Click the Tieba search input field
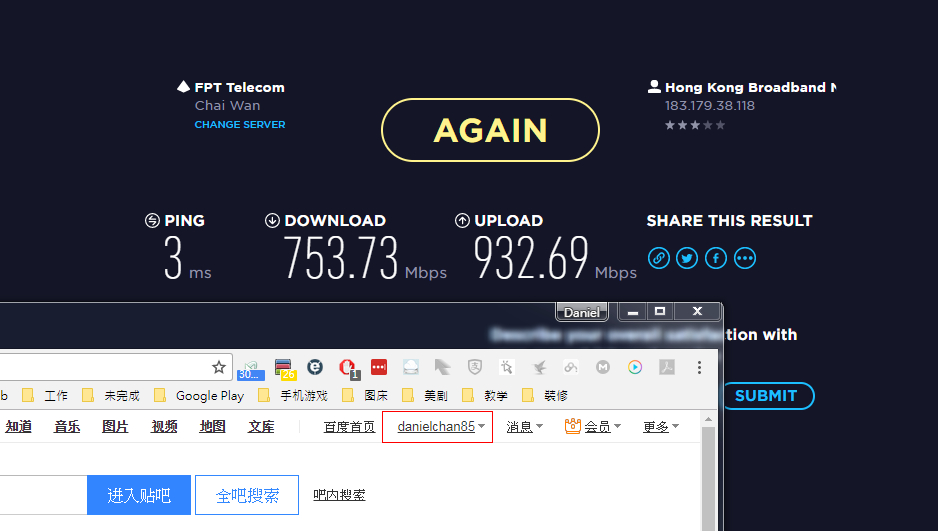 point(43,495)
